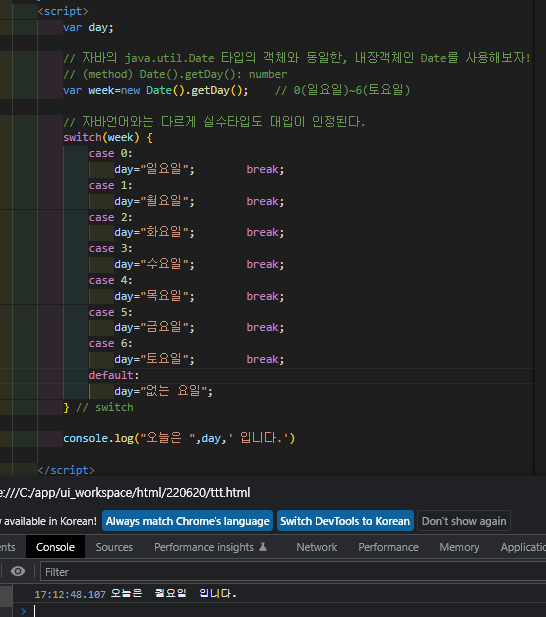Click the day="화요일" assignment
546x617 pixels.
click(x=154, y=232)
